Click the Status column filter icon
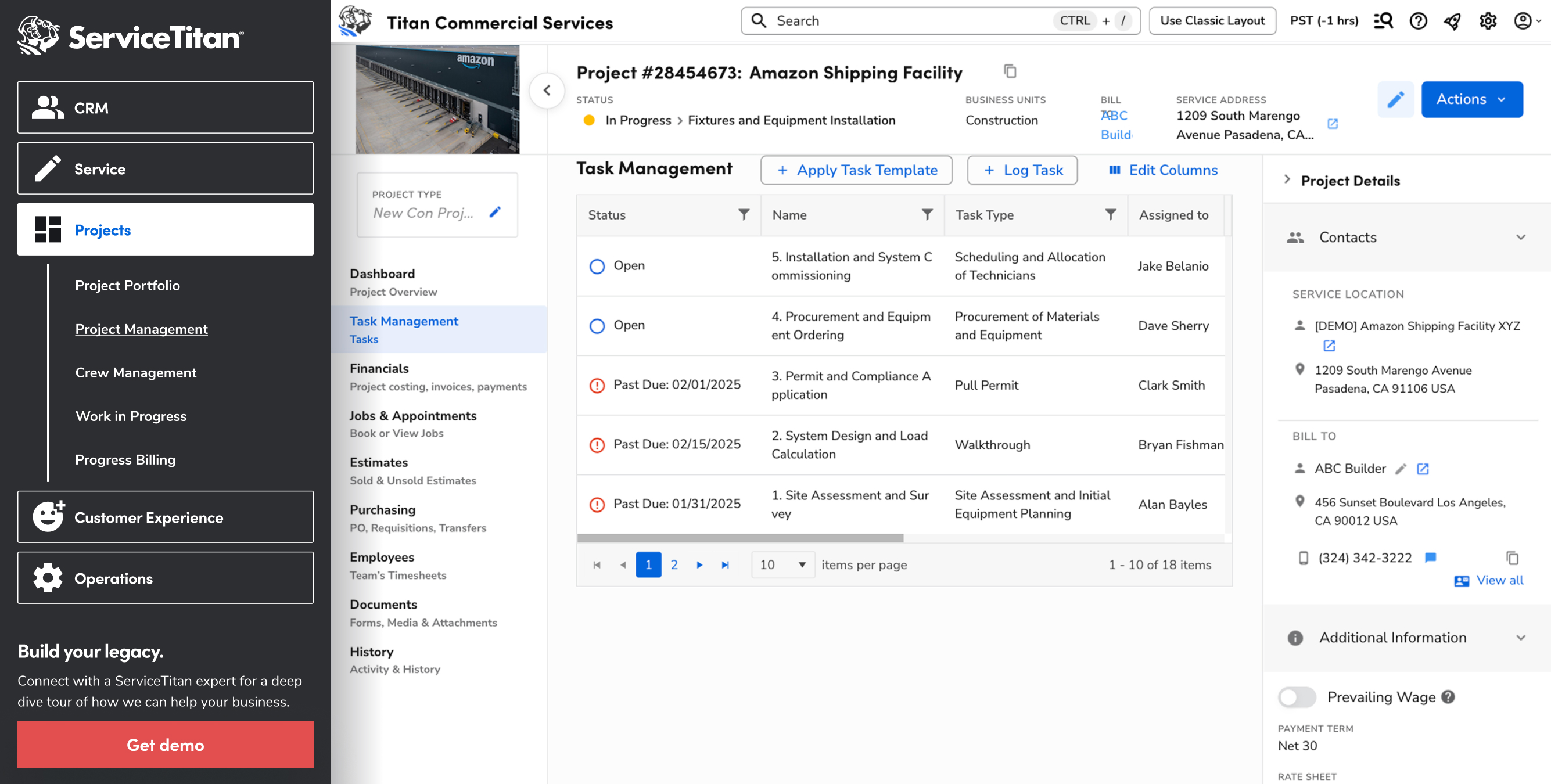 [x=744, y=214]
